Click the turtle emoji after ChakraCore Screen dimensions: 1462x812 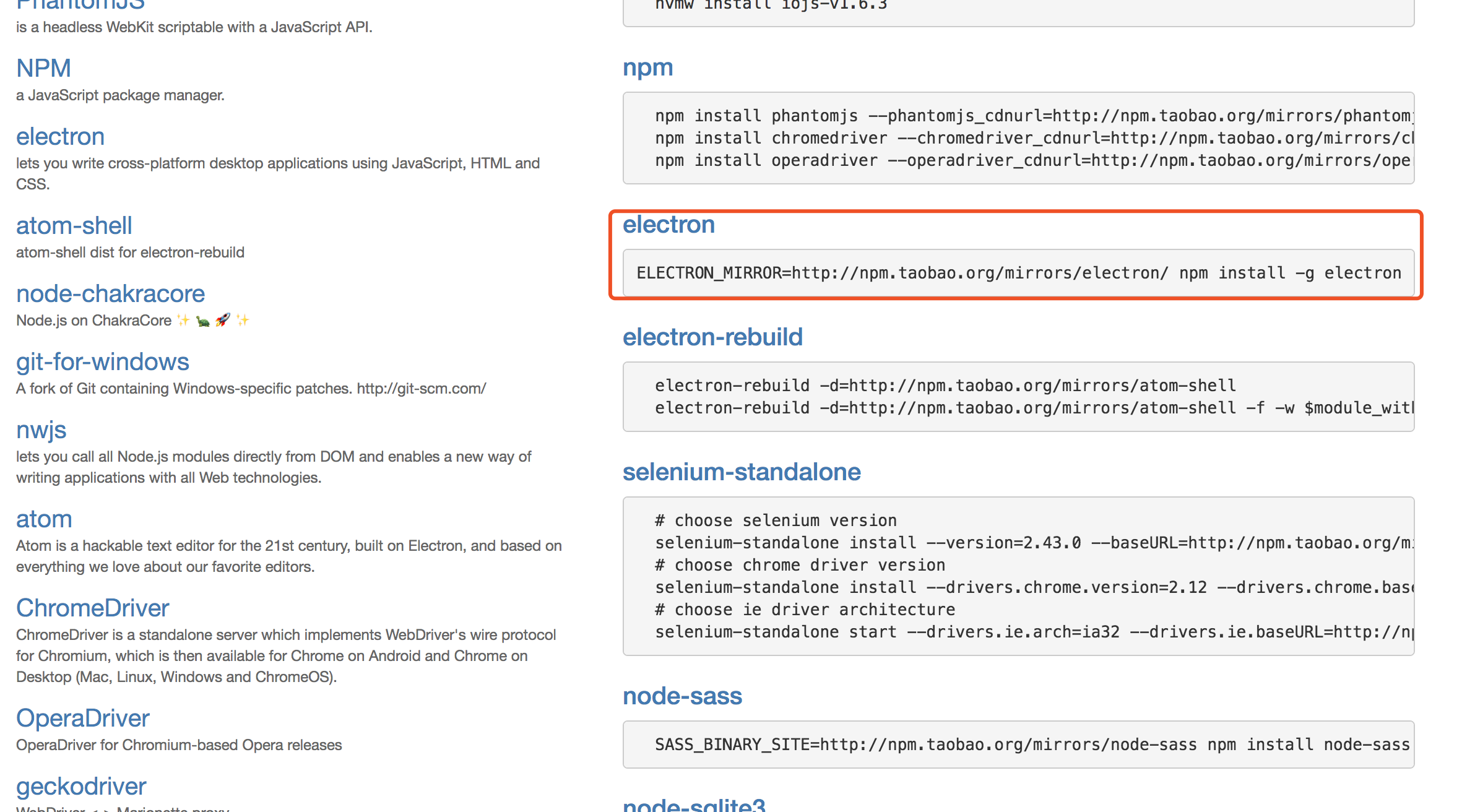(203, 321)
